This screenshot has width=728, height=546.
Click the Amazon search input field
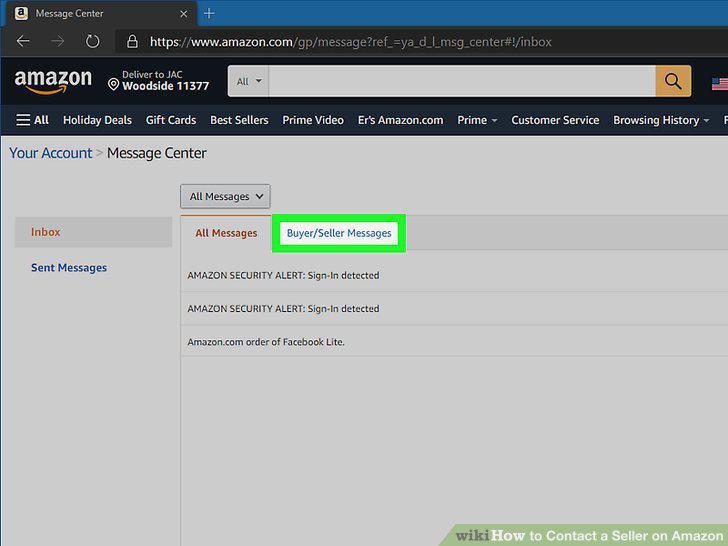462,81
